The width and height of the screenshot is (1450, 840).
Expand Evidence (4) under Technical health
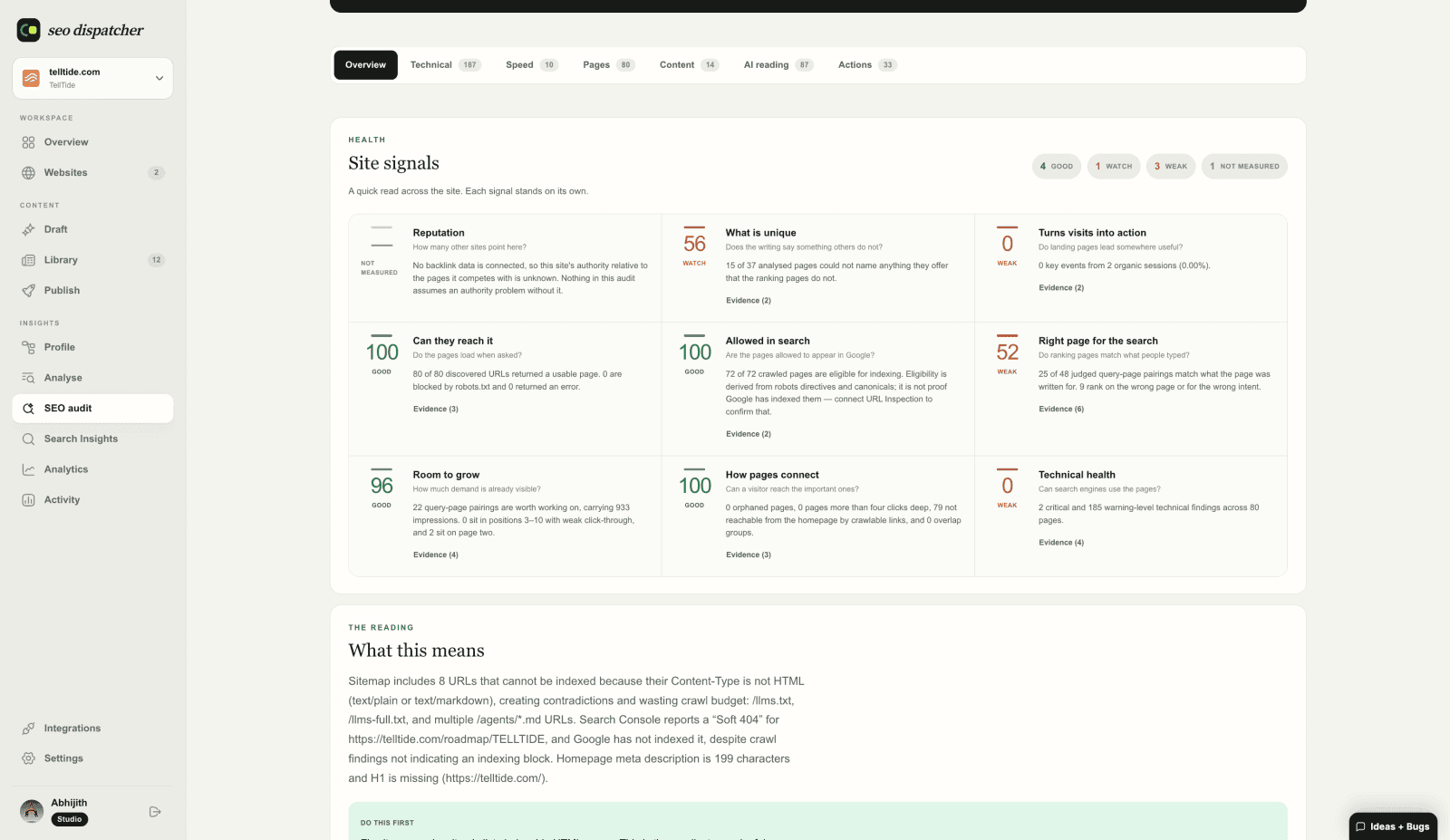[1061, 543]
